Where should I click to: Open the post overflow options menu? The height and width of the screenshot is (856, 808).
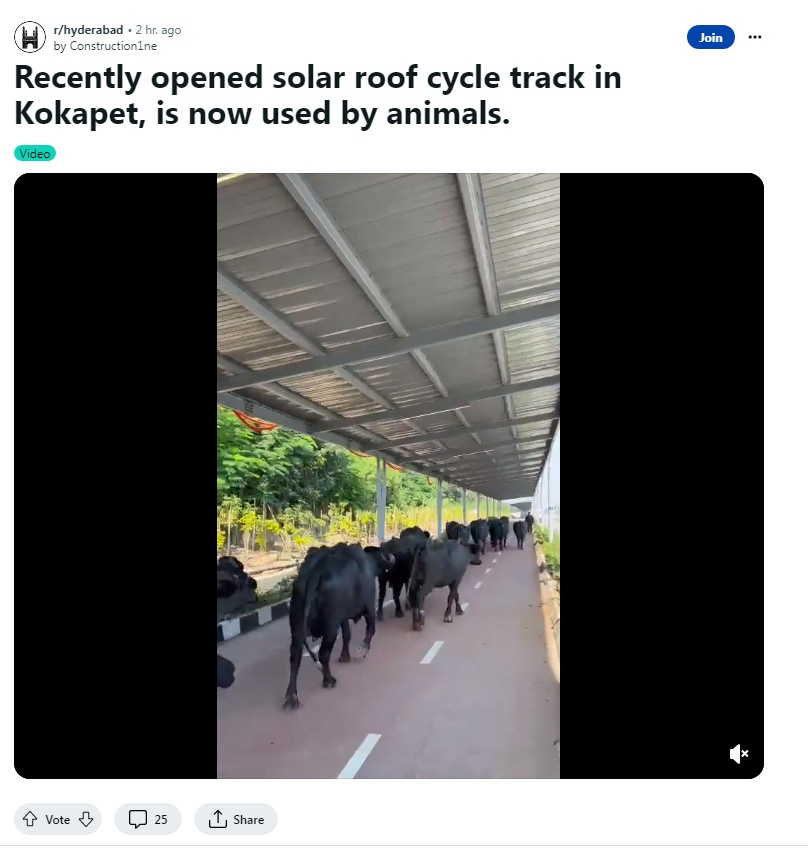point(754,37)
